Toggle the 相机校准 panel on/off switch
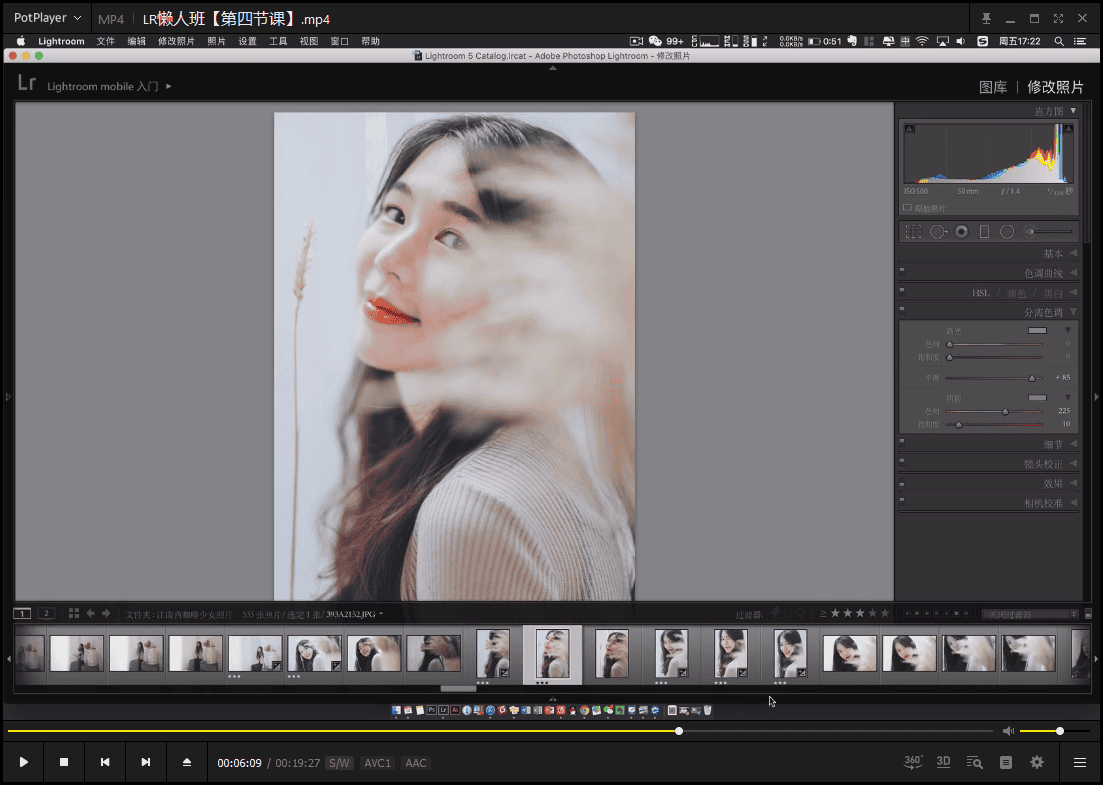1103x785 pixels. click(902, 500)
